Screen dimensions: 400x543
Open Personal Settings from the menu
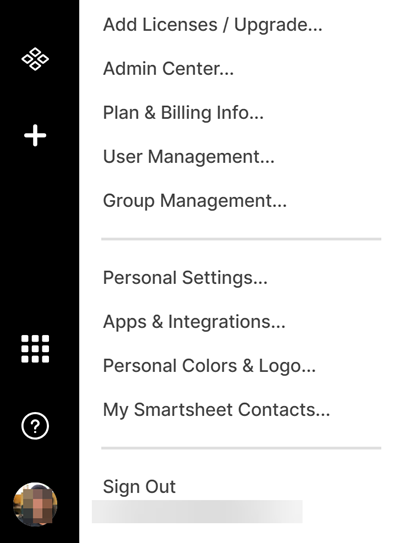click(x=185, y=278)
